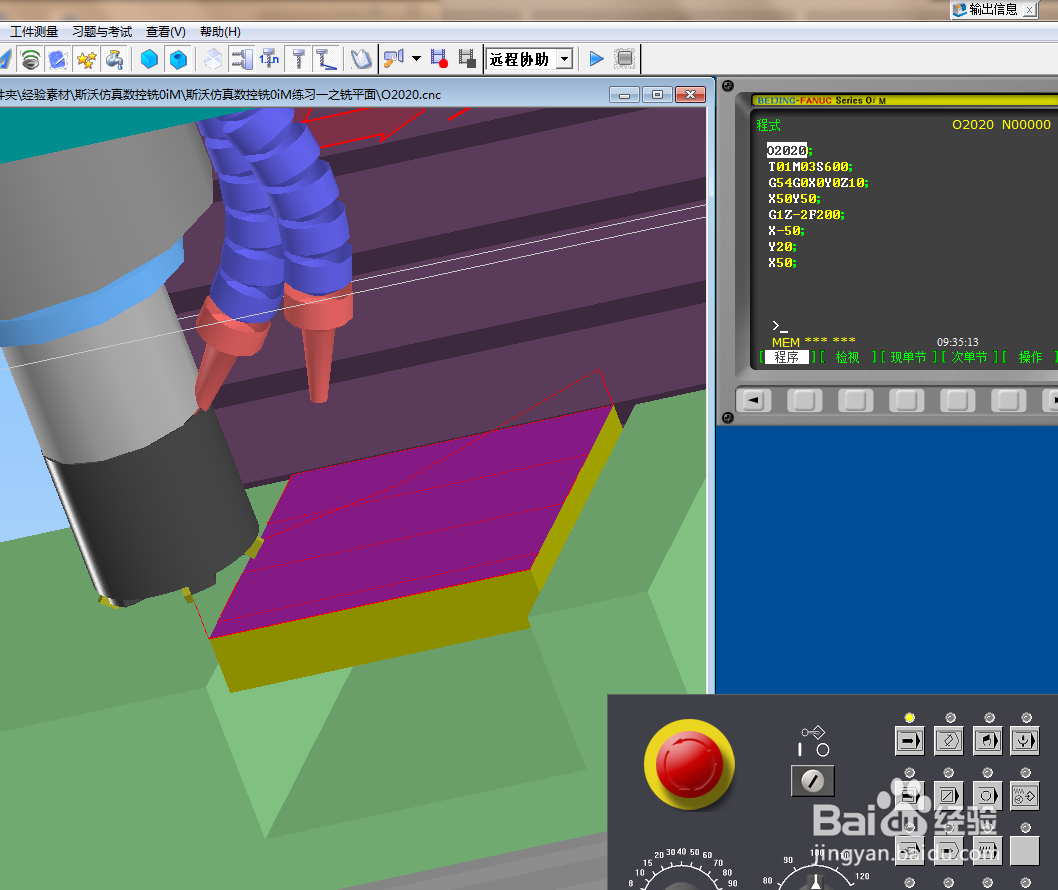Stop recording with the black-square film icon

click(x=467, y=59)
